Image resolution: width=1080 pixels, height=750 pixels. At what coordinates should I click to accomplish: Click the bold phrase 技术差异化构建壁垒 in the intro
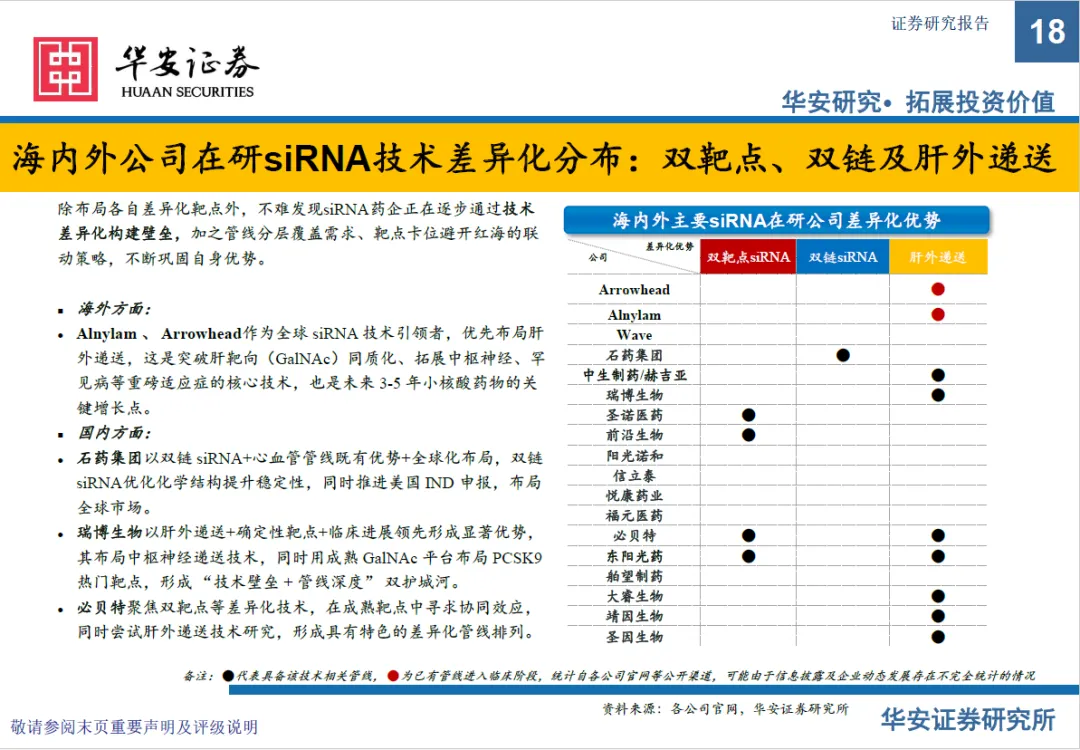tap(297, 222)
